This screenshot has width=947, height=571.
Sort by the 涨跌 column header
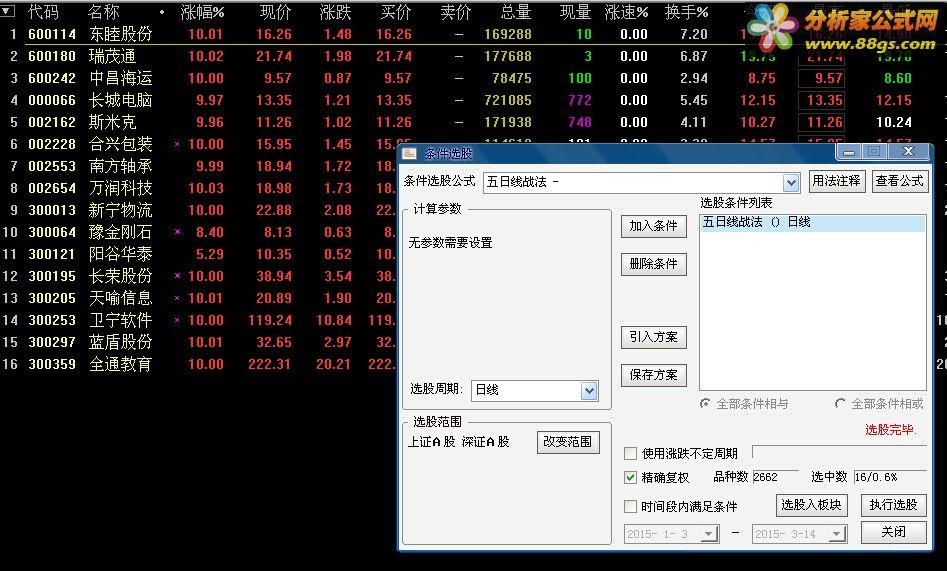[335, 11]
